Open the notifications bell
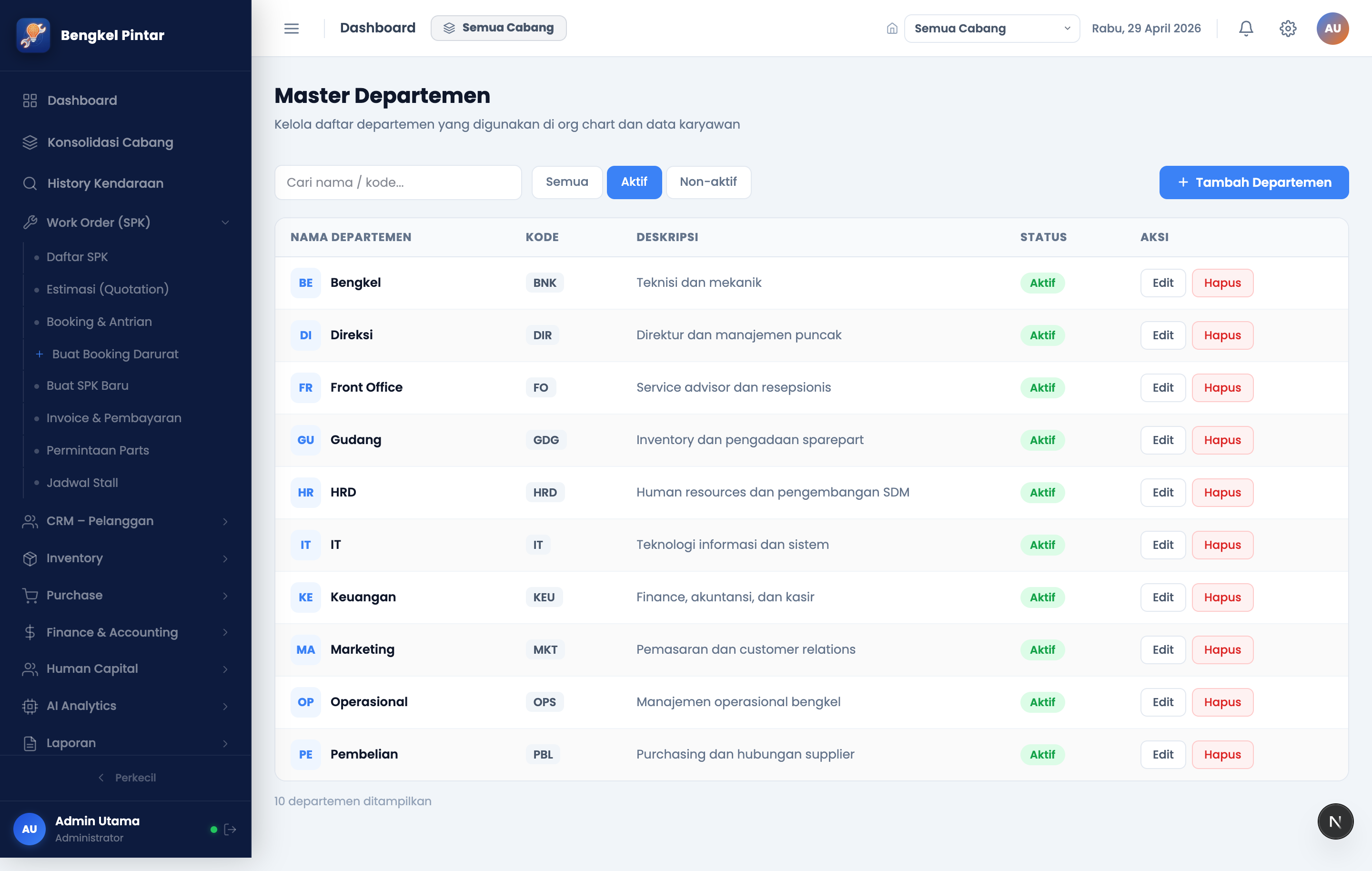1372x871 pixels. click(1246, 29)
